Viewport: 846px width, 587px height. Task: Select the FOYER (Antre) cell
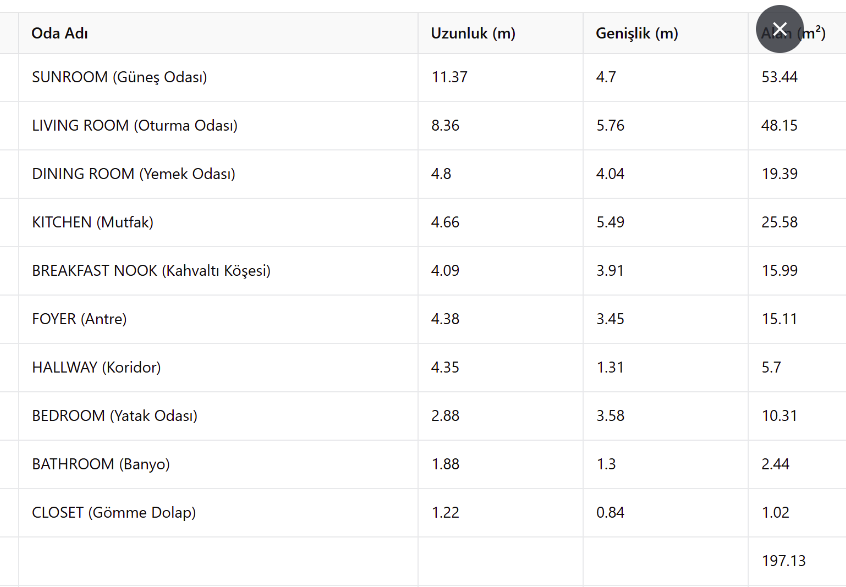point(79,319)
